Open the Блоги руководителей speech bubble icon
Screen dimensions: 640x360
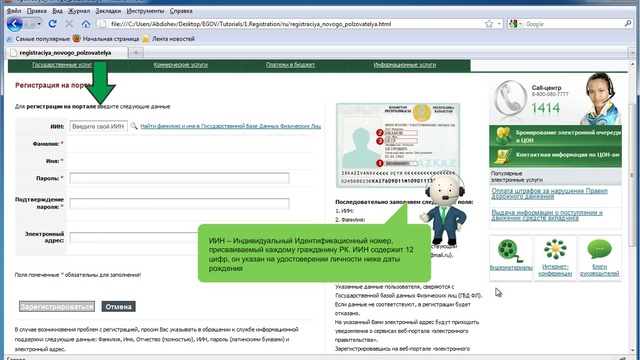coord(599,249)
